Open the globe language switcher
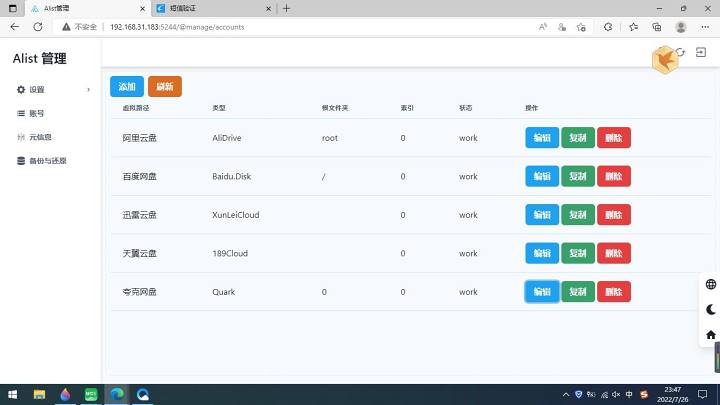Viewport: 720px width, 405px height. coord(711,284)
